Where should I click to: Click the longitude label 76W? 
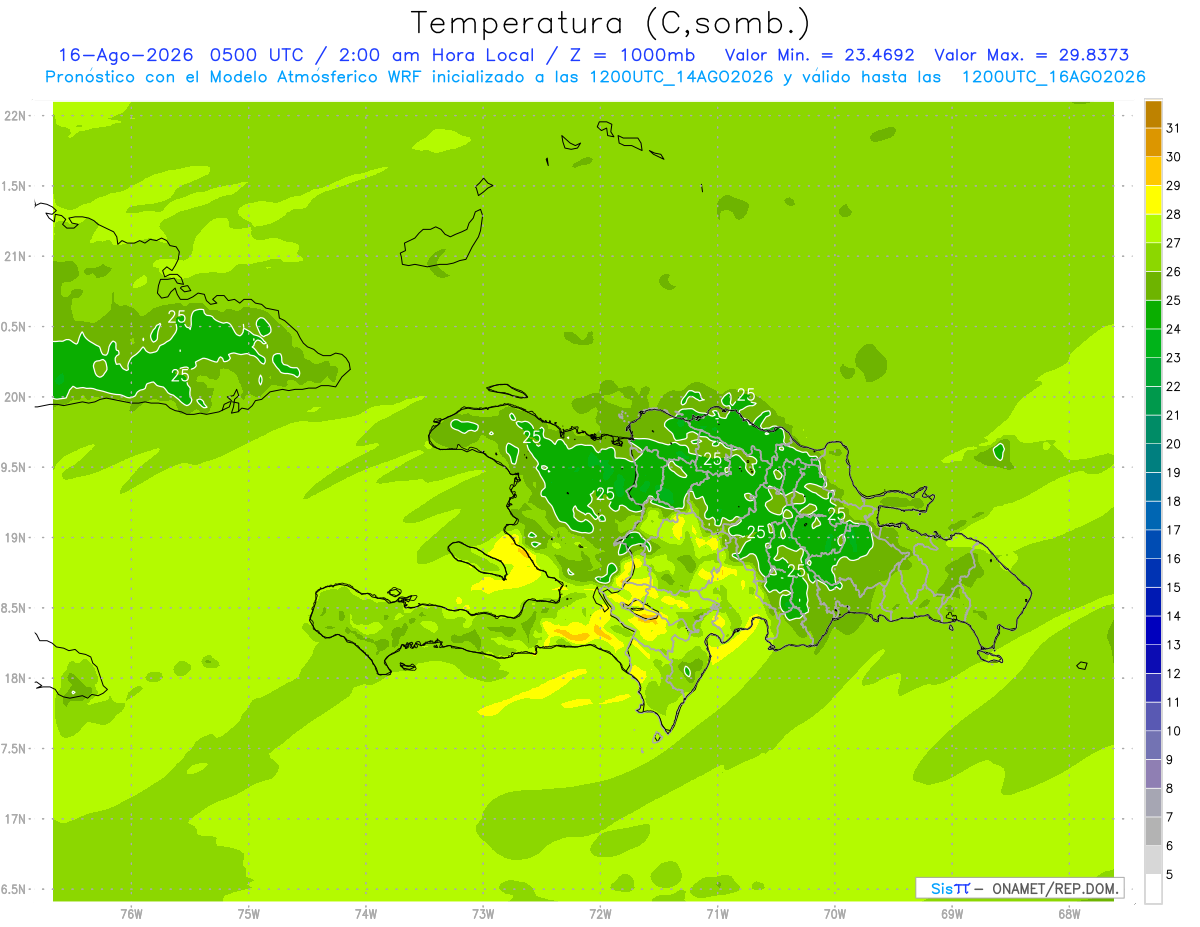[x=131, y=914]
